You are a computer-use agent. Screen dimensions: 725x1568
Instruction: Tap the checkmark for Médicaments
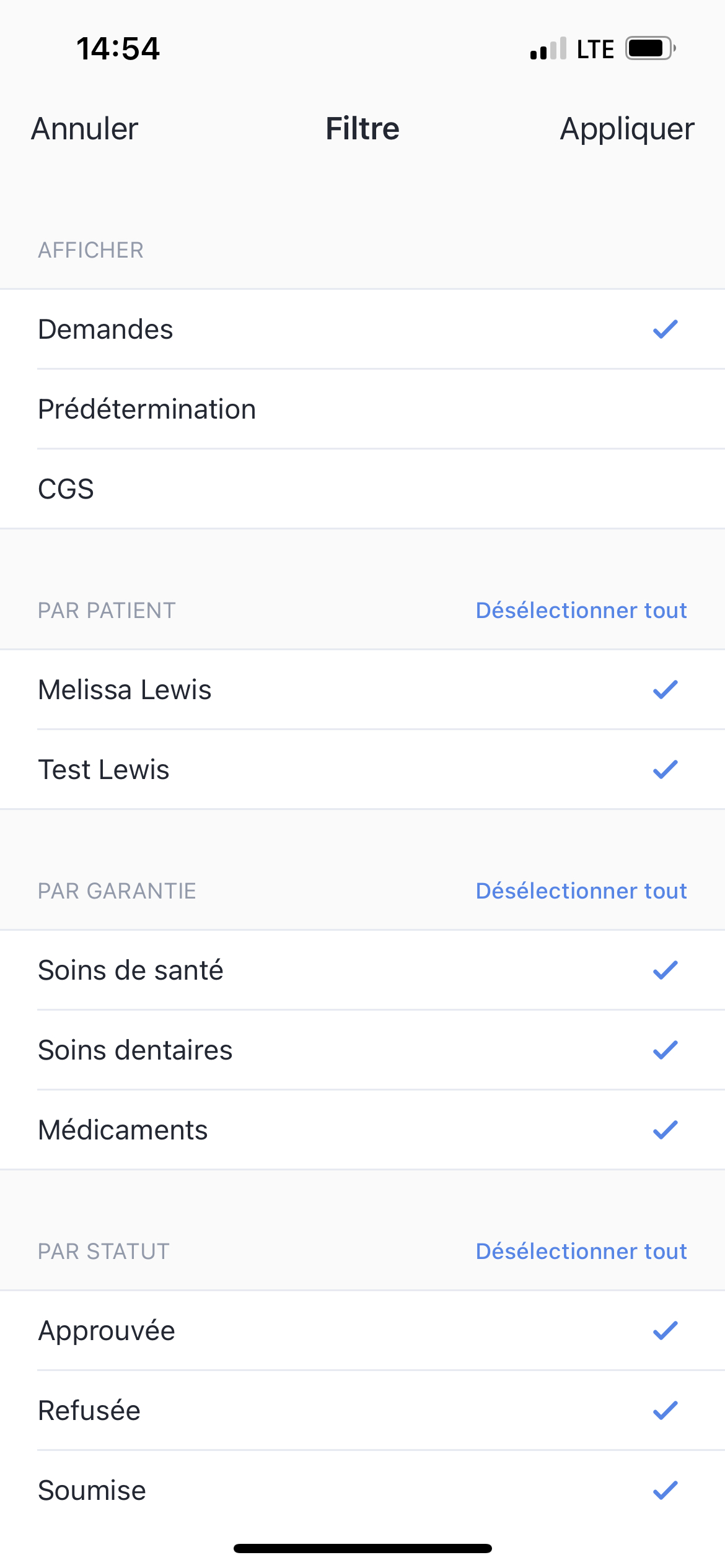pos(665,1130)
